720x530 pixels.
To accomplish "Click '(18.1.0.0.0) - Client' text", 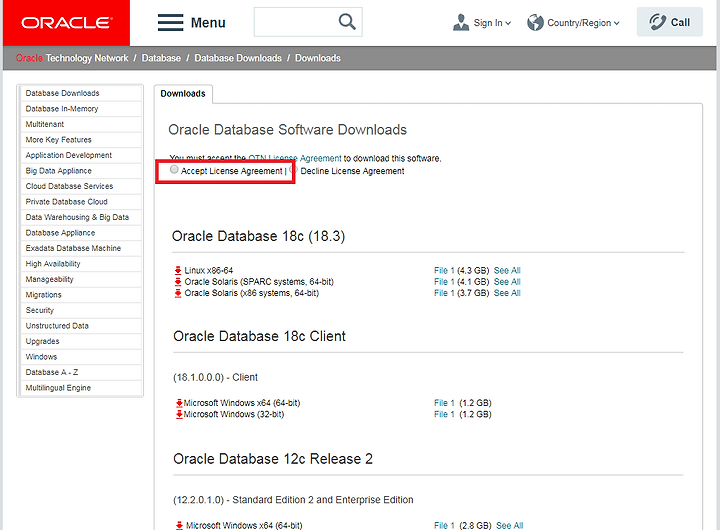I will pyautogui.click(x=215, y=378).
